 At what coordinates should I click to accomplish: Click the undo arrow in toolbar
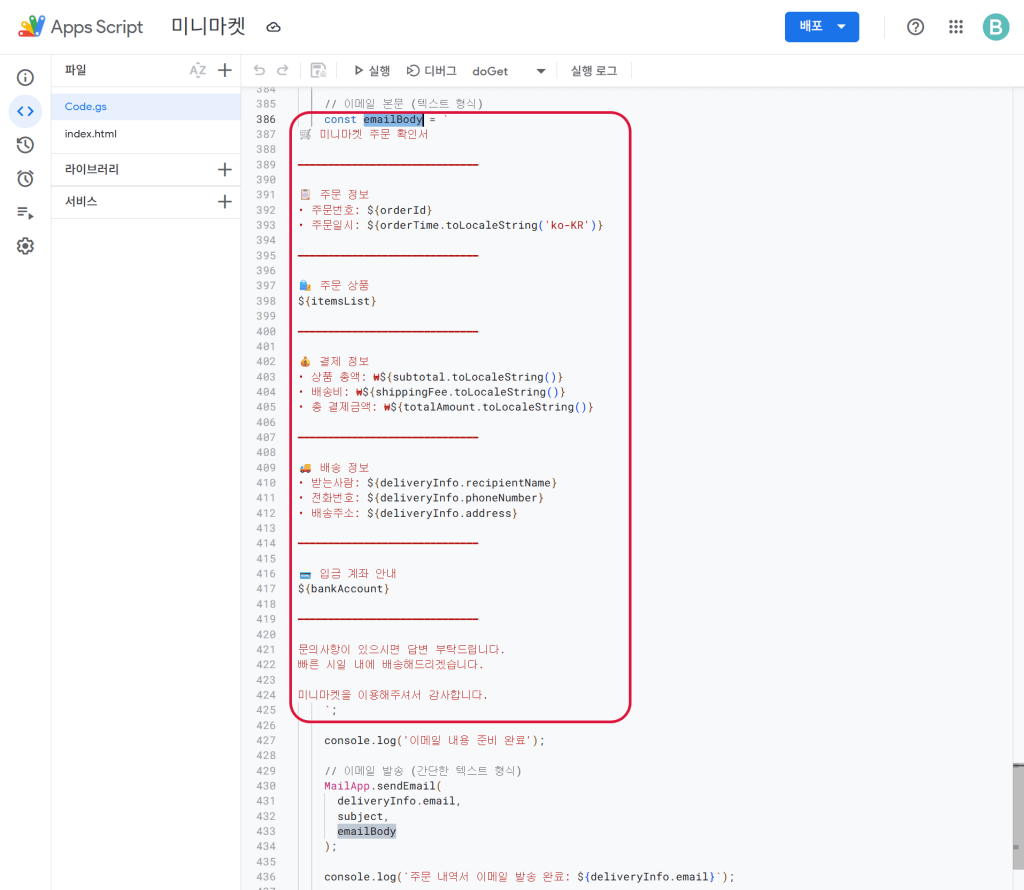(260, 71)
